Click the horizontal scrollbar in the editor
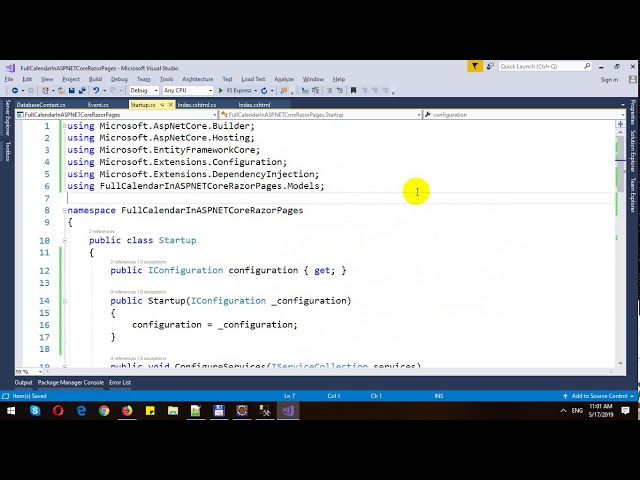 click(329, 372)
